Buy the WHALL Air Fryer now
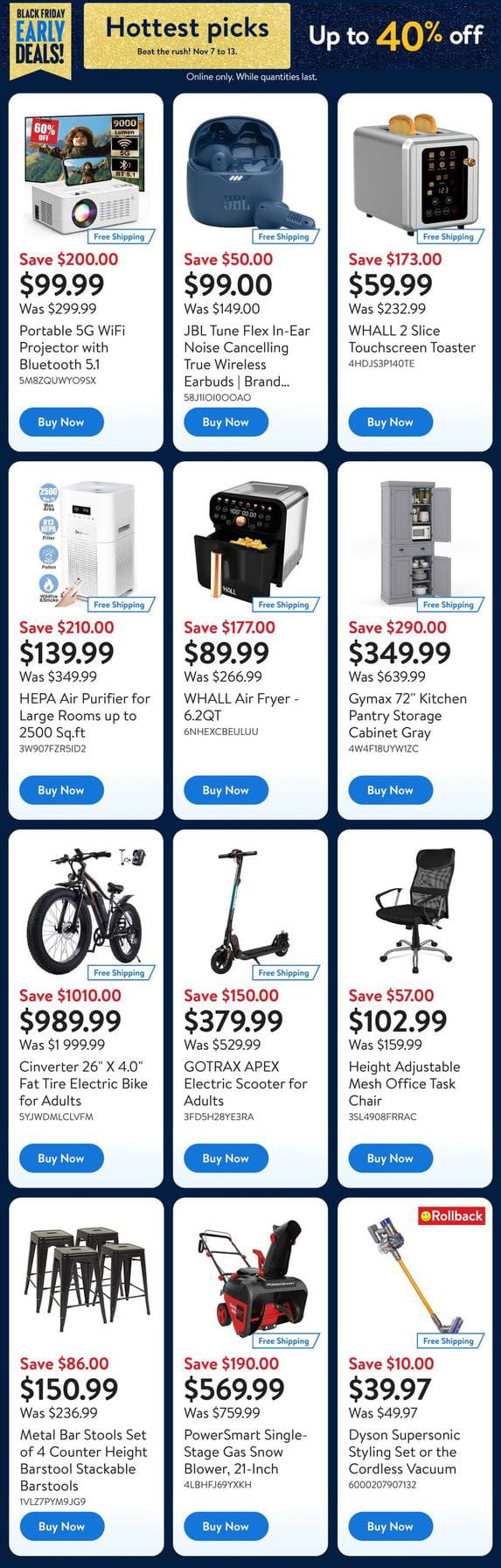Image resolution: width=501 pixels, height=1568 pixels. [x=226, y=790]
